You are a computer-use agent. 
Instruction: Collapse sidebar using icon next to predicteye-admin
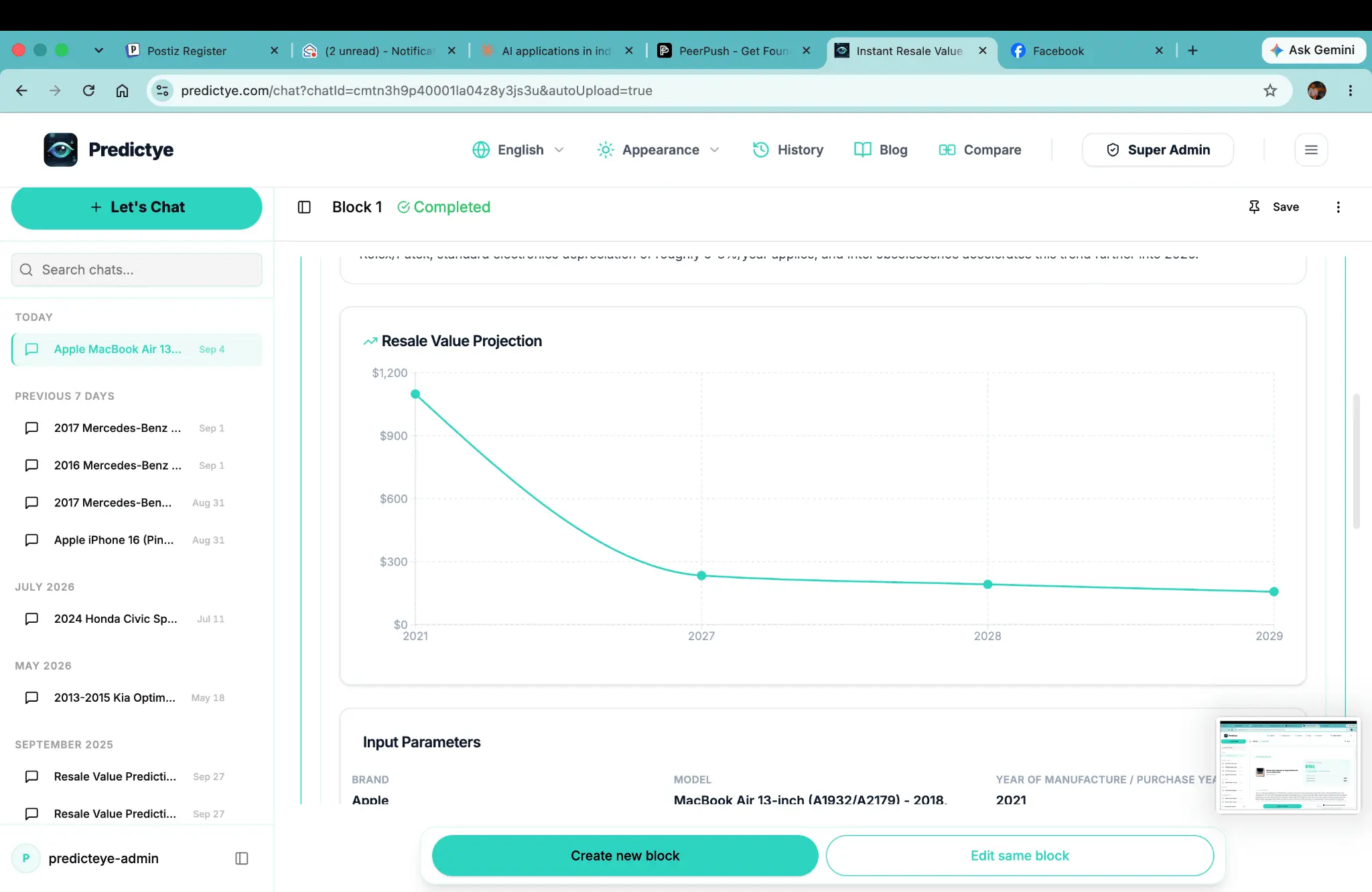click(x=242, y=859)
